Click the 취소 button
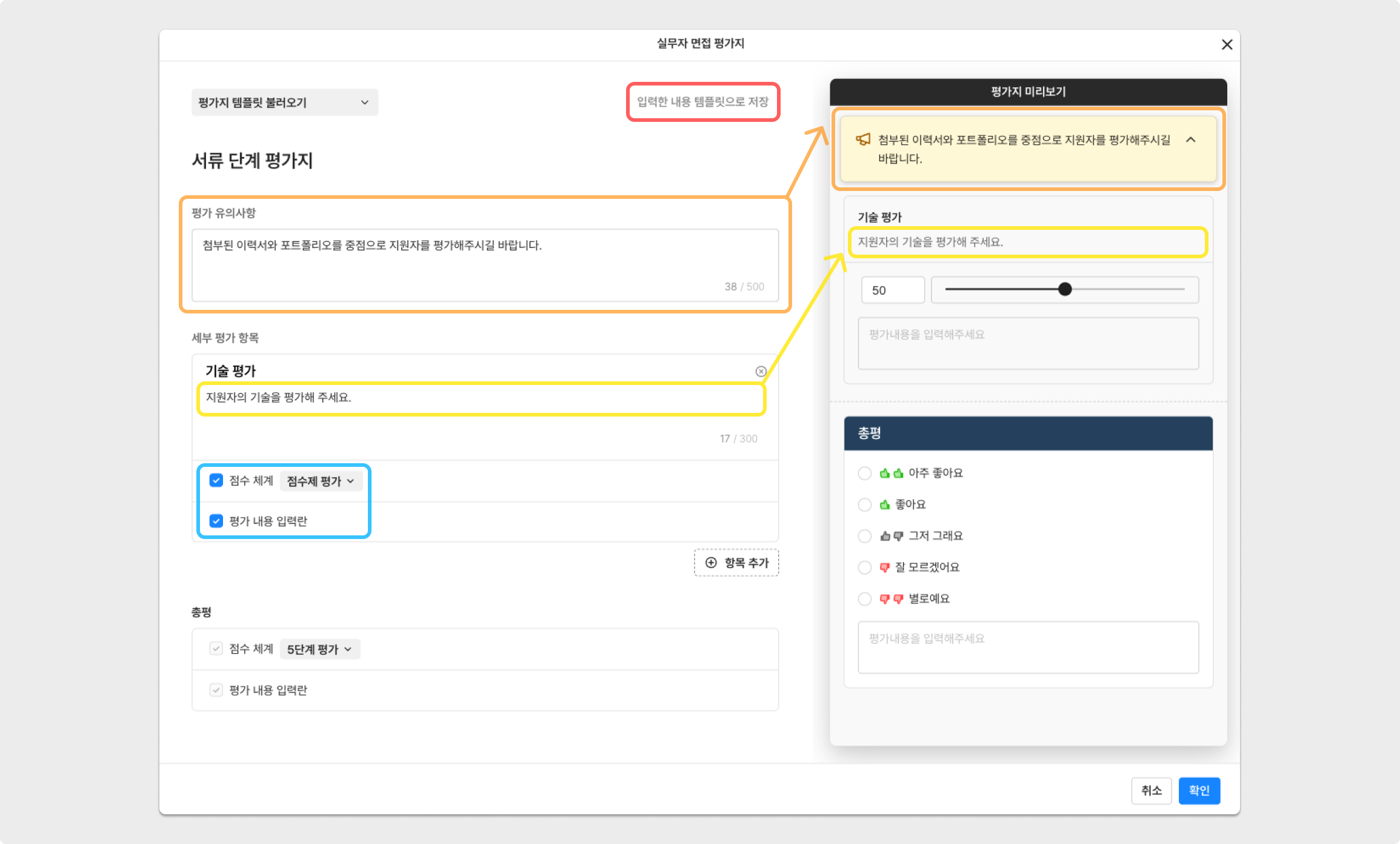The image size is (1400, 844). pyautogui.click(x=1150, y=791)
